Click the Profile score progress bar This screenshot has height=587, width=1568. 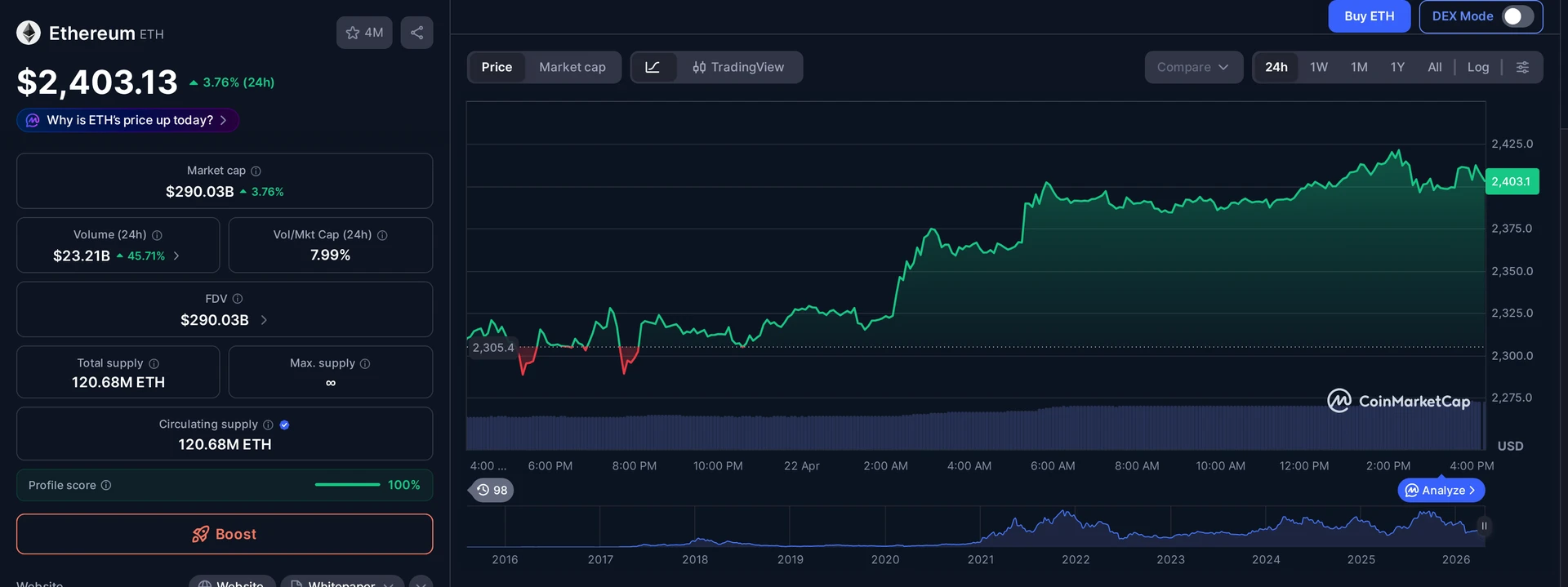347,485
